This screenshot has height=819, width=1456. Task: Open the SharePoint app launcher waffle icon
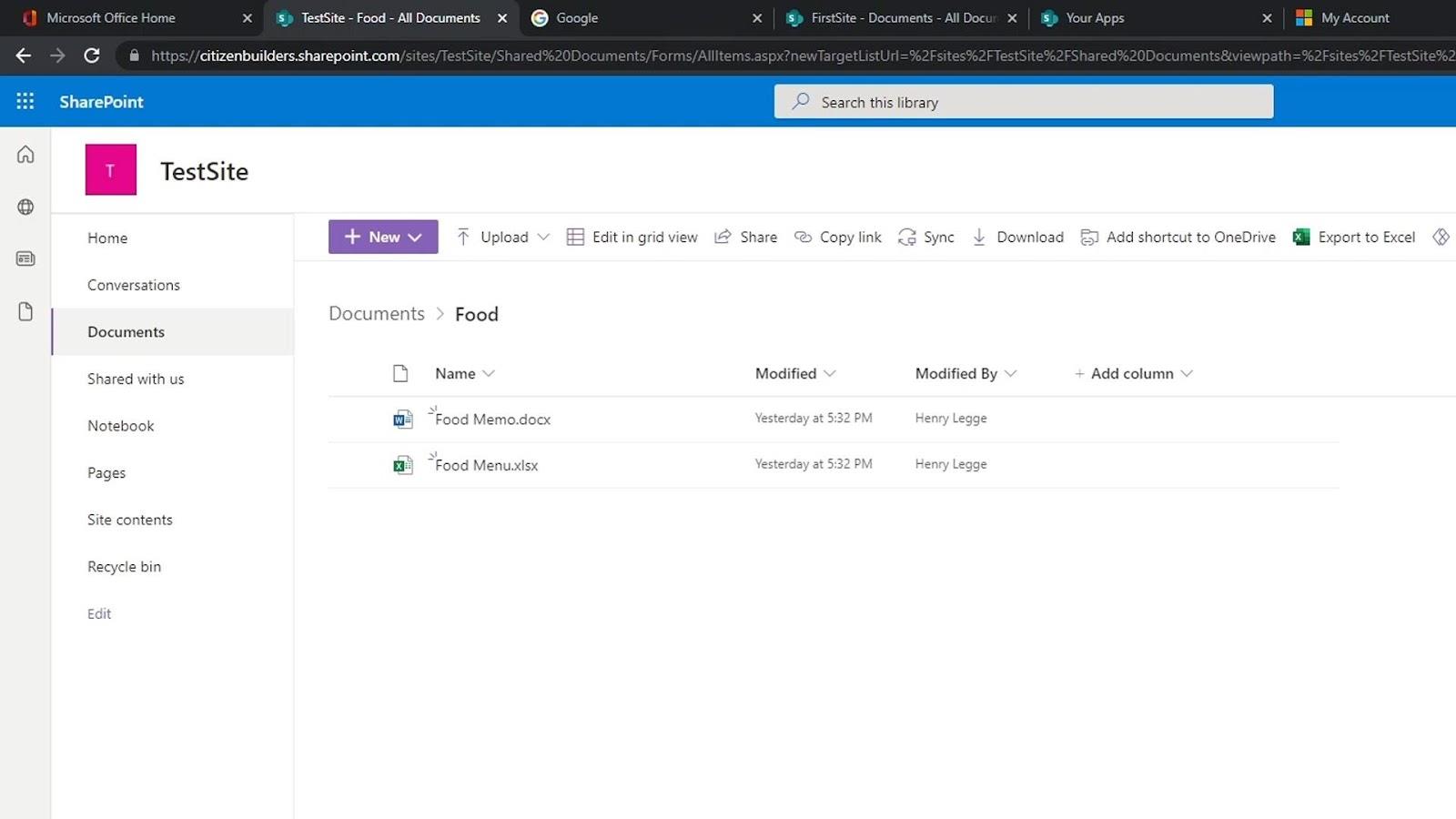pos(25,101)
